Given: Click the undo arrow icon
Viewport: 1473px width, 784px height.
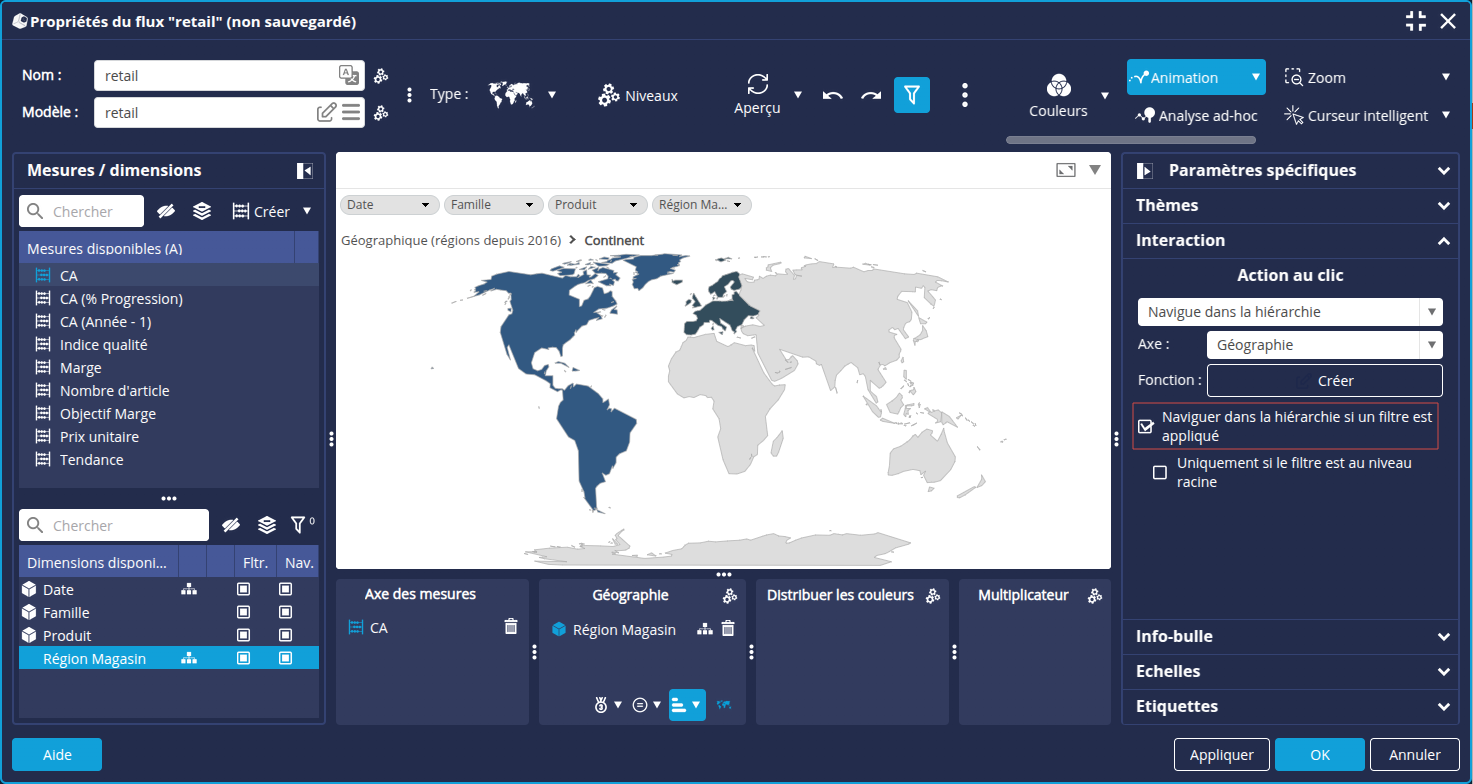Looking at the screenshot, I should [x=832, y=95].
